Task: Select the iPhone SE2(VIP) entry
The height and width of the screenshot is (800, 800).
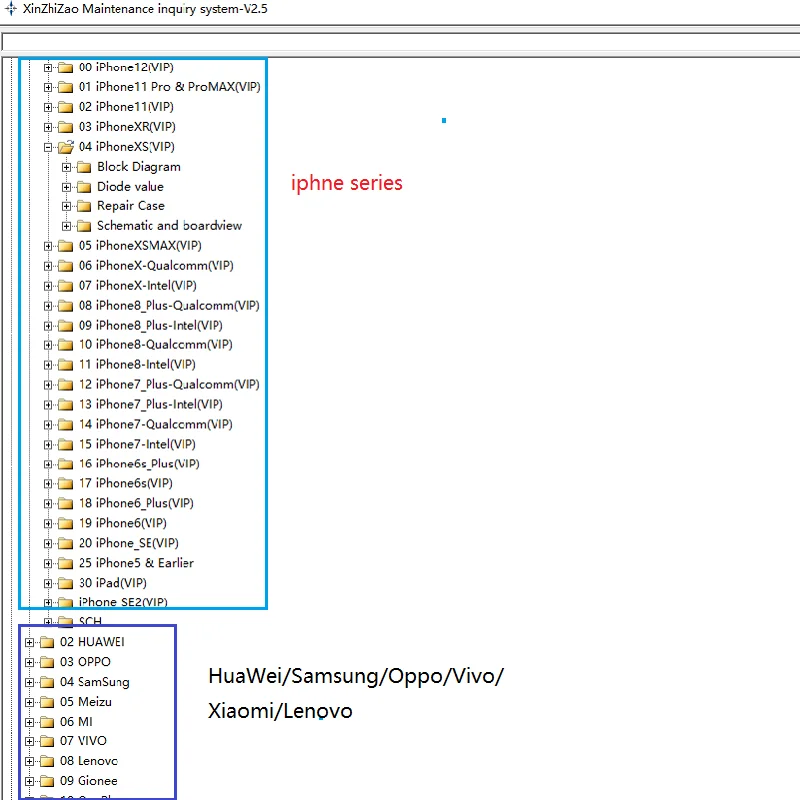Action: pos(125,602)
